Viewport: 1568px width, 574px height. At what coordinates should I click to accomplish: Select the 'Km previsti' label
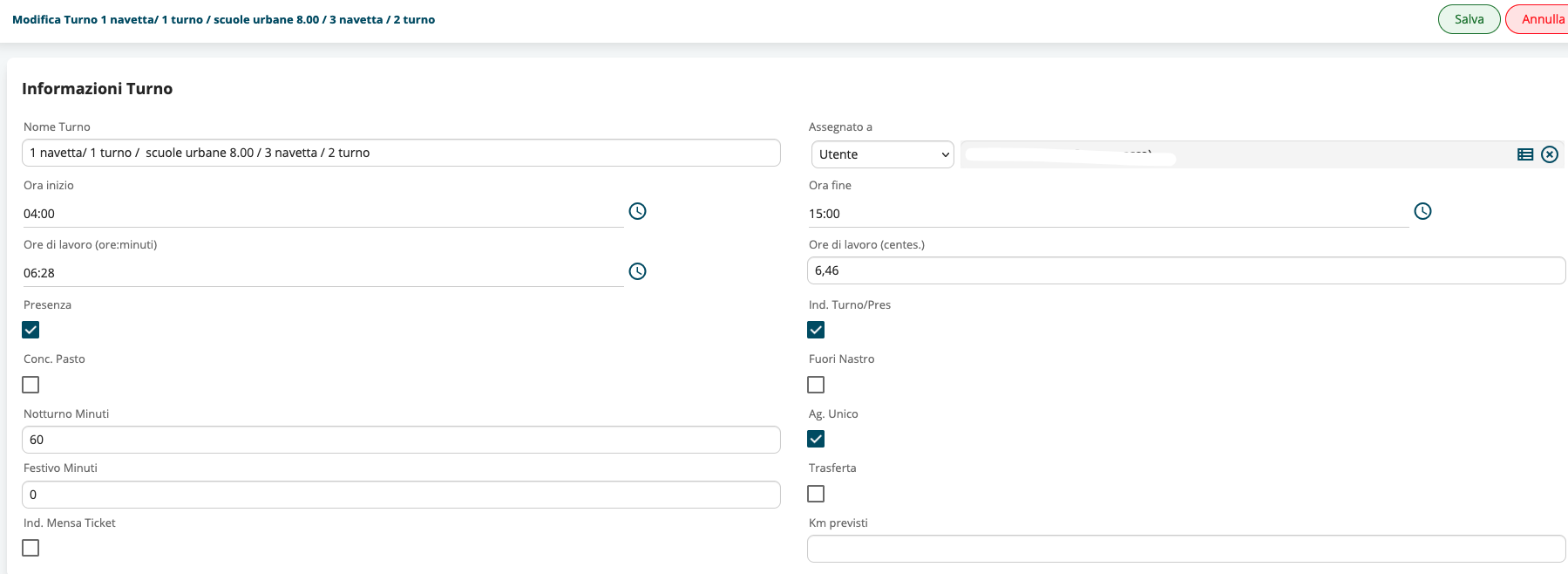838,523
